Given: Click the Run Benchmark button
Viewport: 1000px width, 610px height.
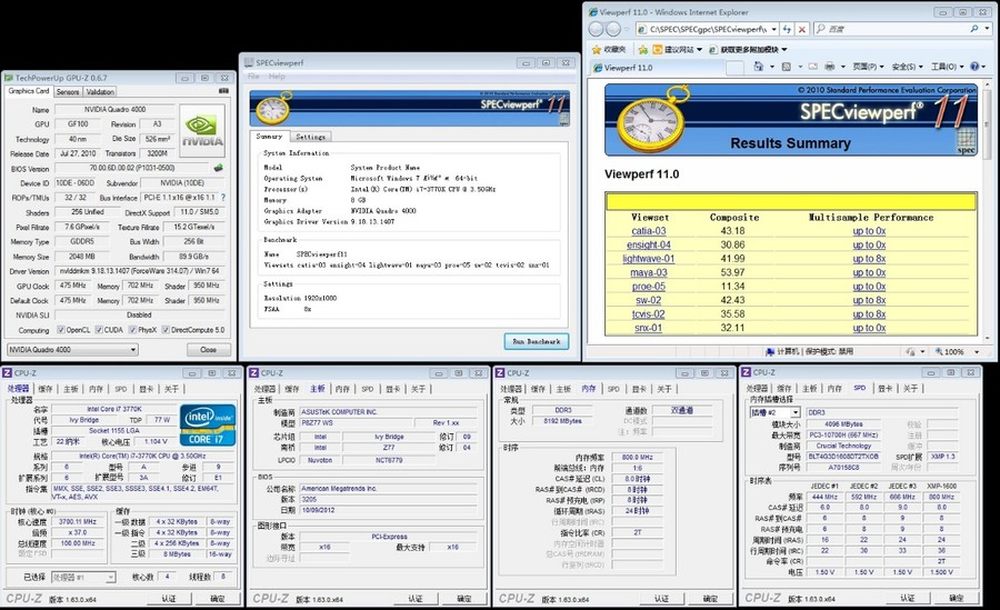Looking at the screenshot, I should pyautogui.click(x=536, y=341).
